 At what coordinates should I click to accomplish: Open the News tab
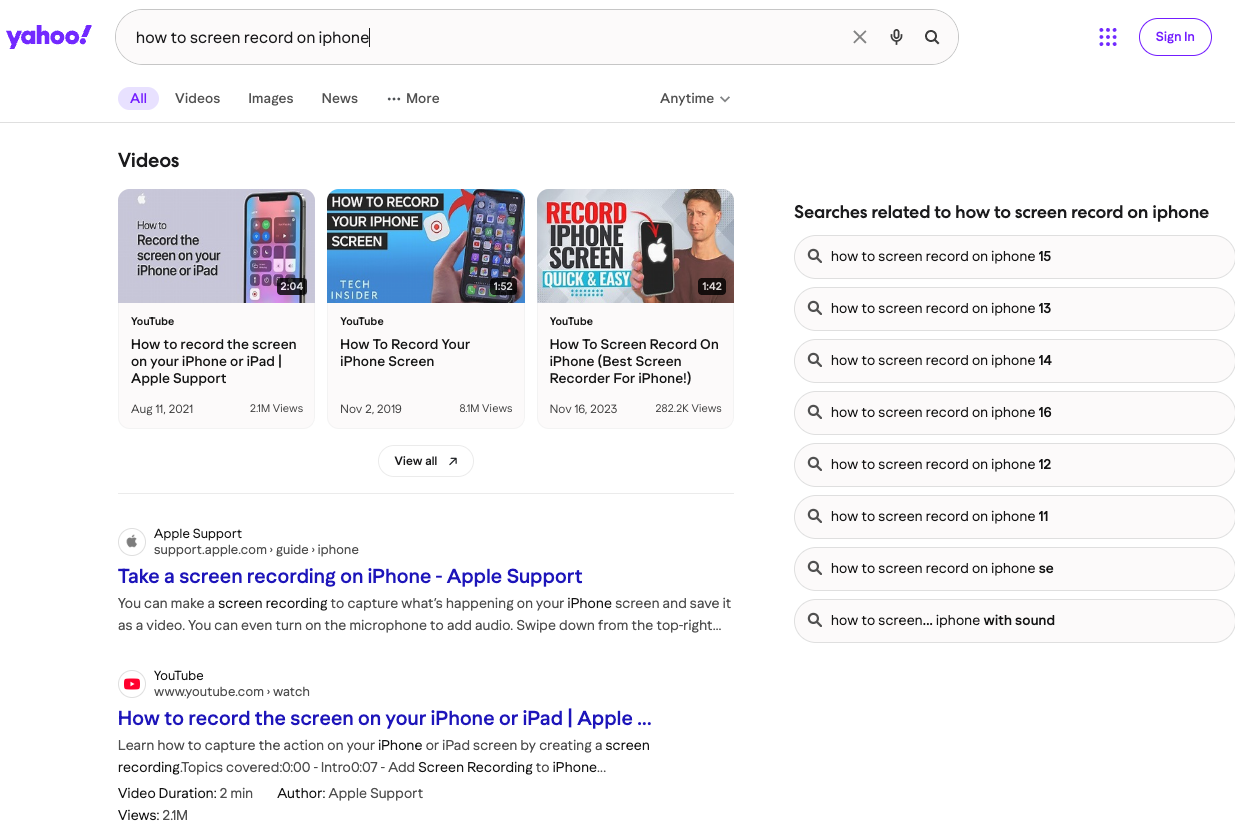point(340,98)
